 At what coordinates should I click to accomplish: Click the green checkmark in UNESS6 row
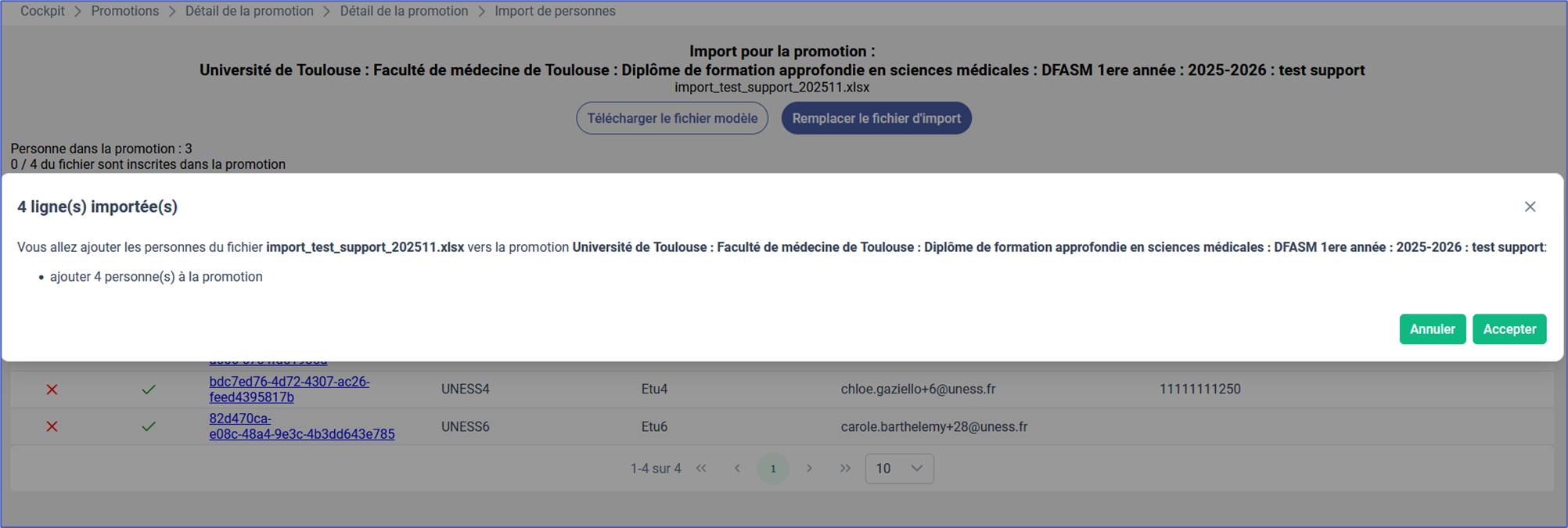tap(148, 427)
